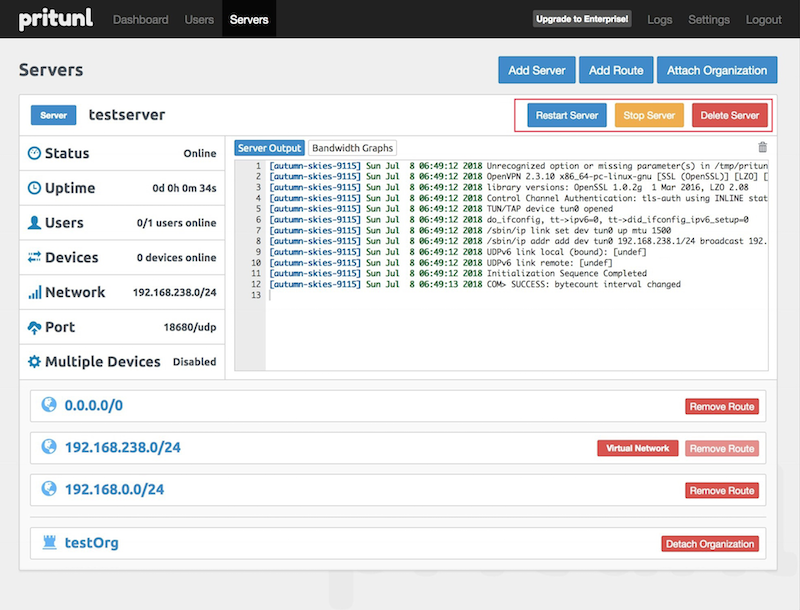The height and width of the screenshot is (610, 800).
Task: Click log line 1 about unrecognized option
Action: tap(516, 166)
